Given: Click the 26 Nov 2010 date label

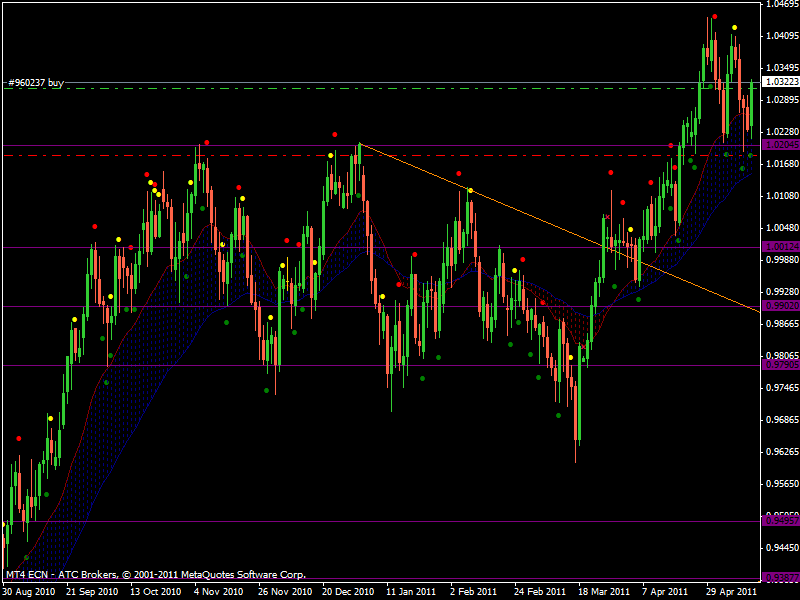Looking at the screenshot, I should [x=285, y=592].
